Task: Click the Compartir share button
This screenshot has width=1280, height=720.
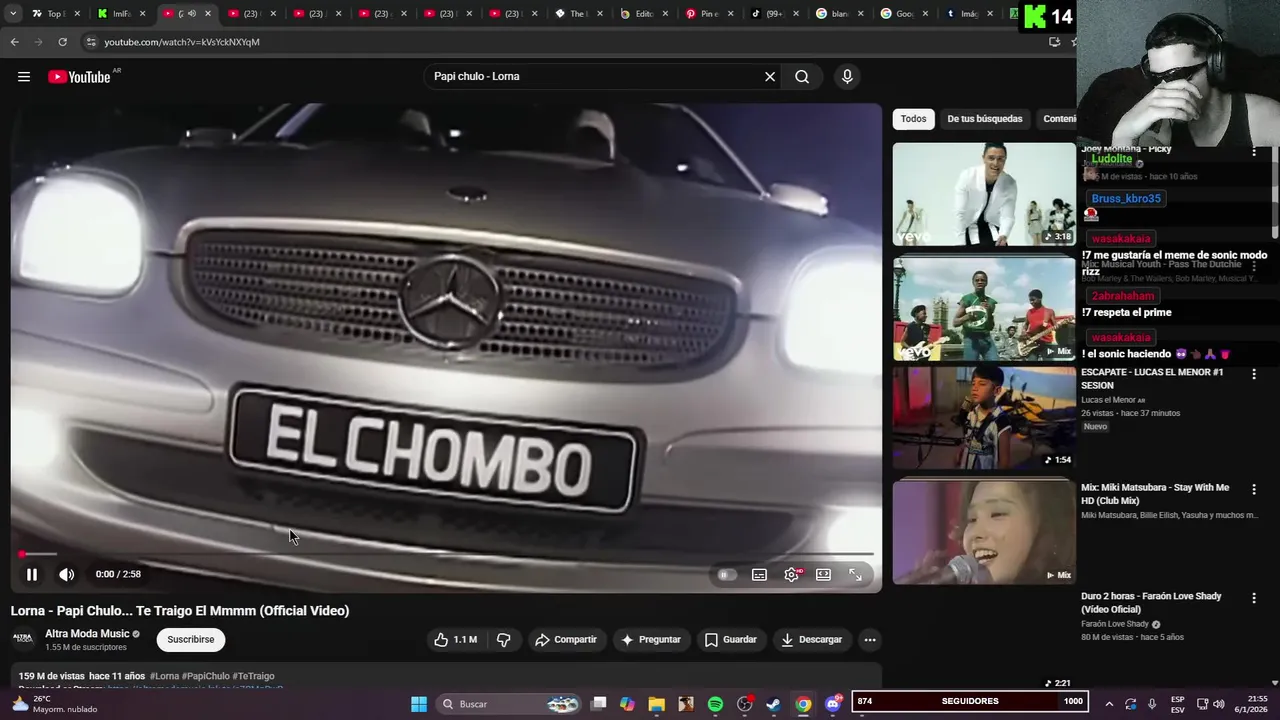Action: [566, 639]
